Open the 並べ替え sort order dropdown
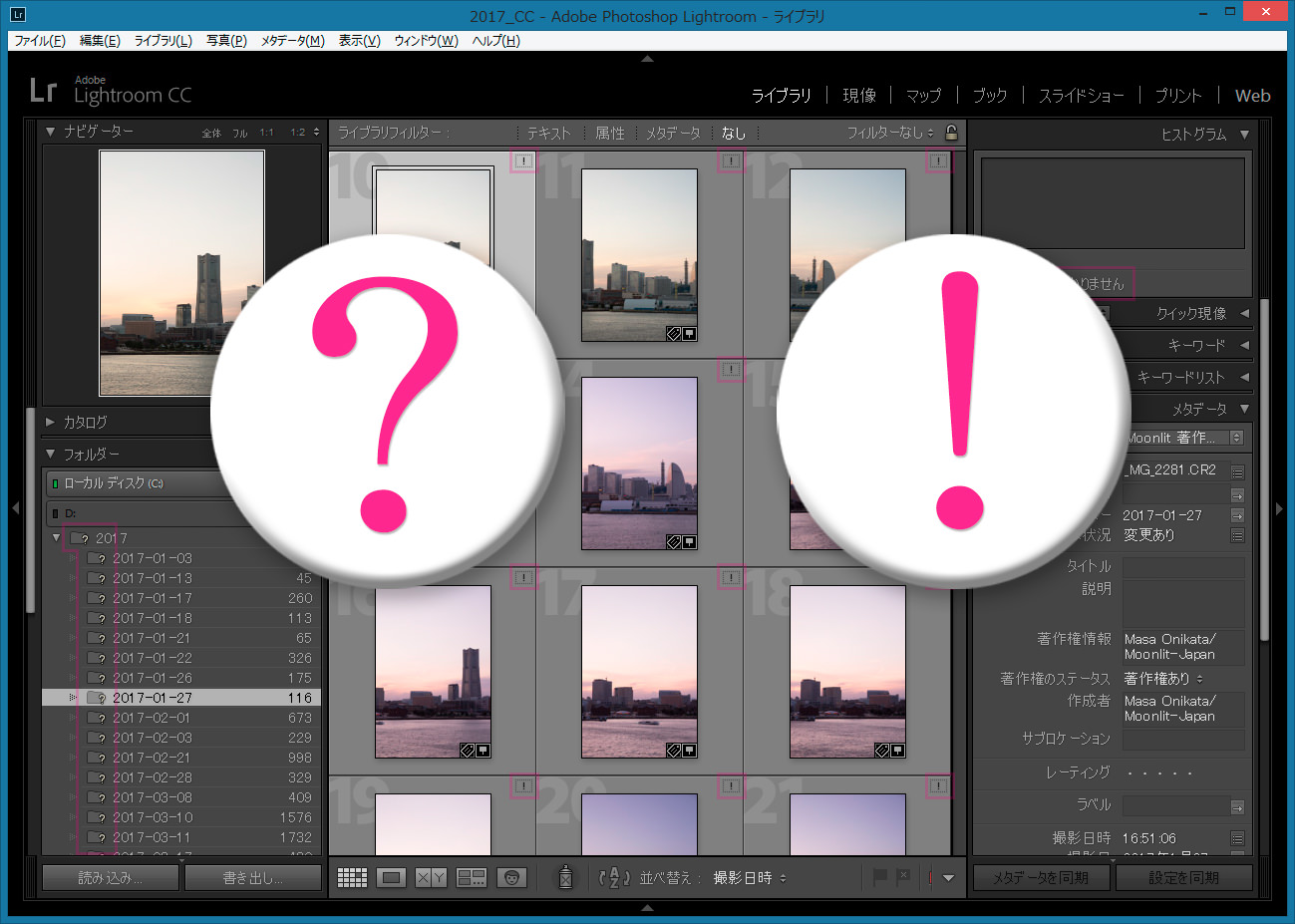This screenshot has height=924, width=1295. (x=750, y=878)
